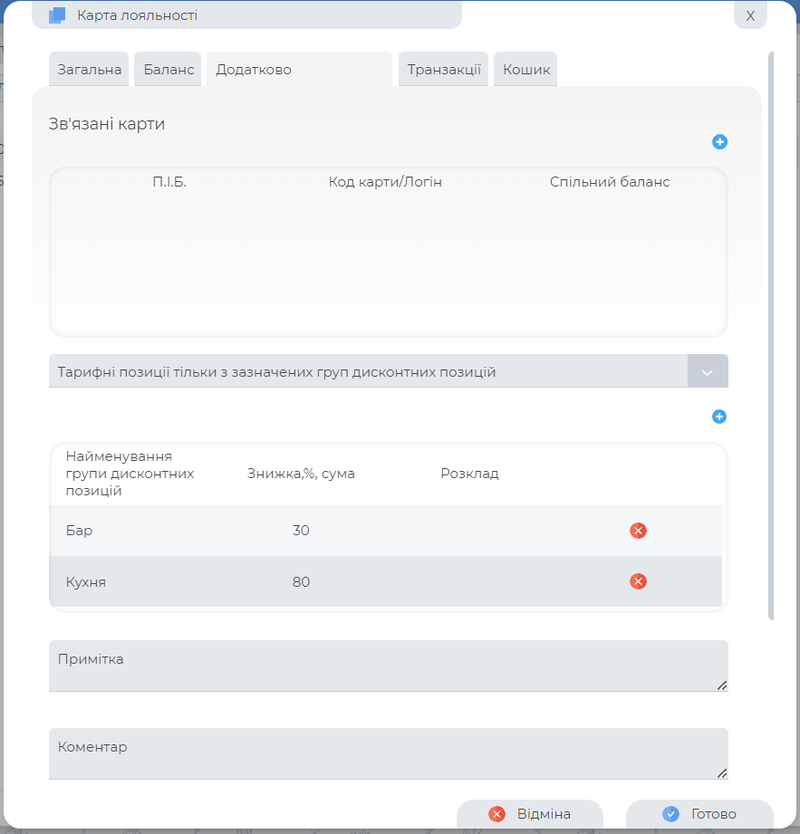Add discount group with plus icon
This screenshot has height=834, width=800.
tap(719, 416)
